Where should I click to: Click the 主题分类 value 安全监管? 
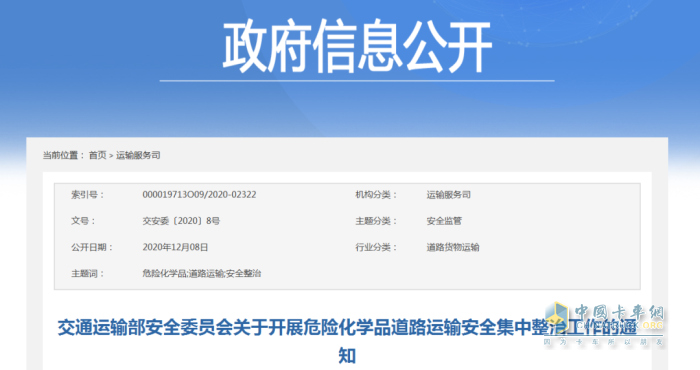pos(444,221)
